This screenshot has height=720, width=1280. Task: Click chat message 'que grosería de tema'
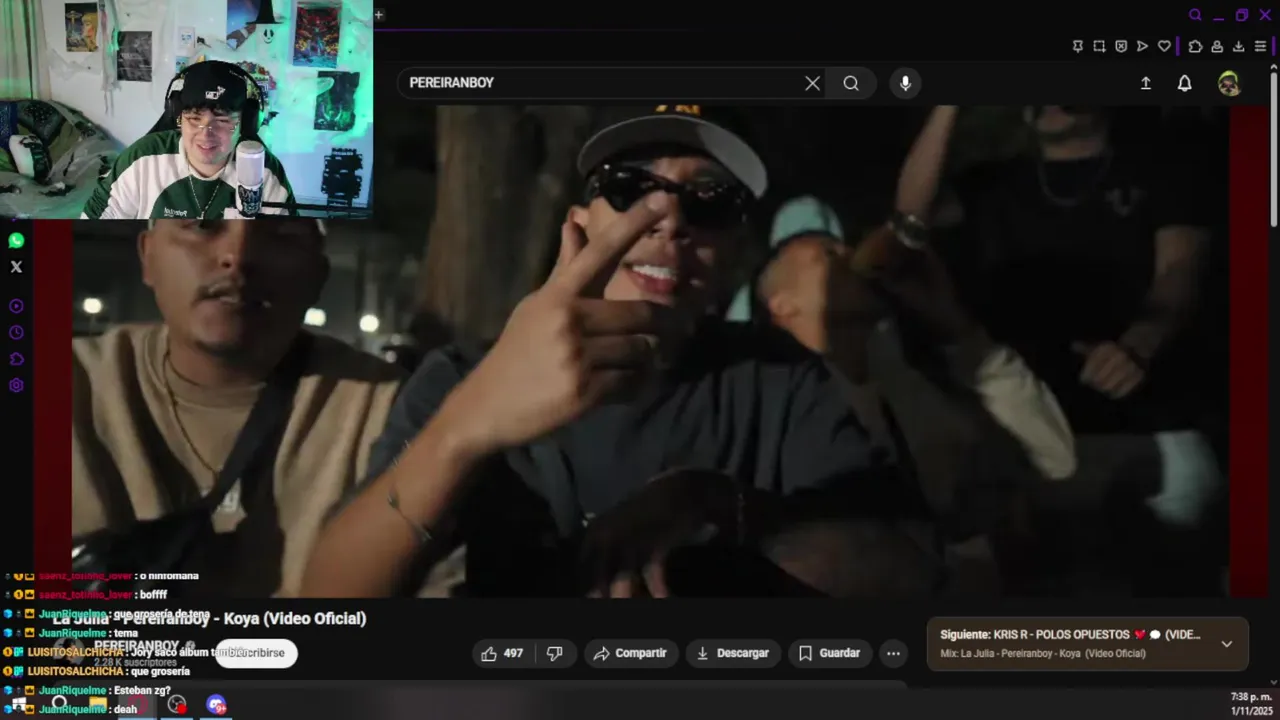162,614
